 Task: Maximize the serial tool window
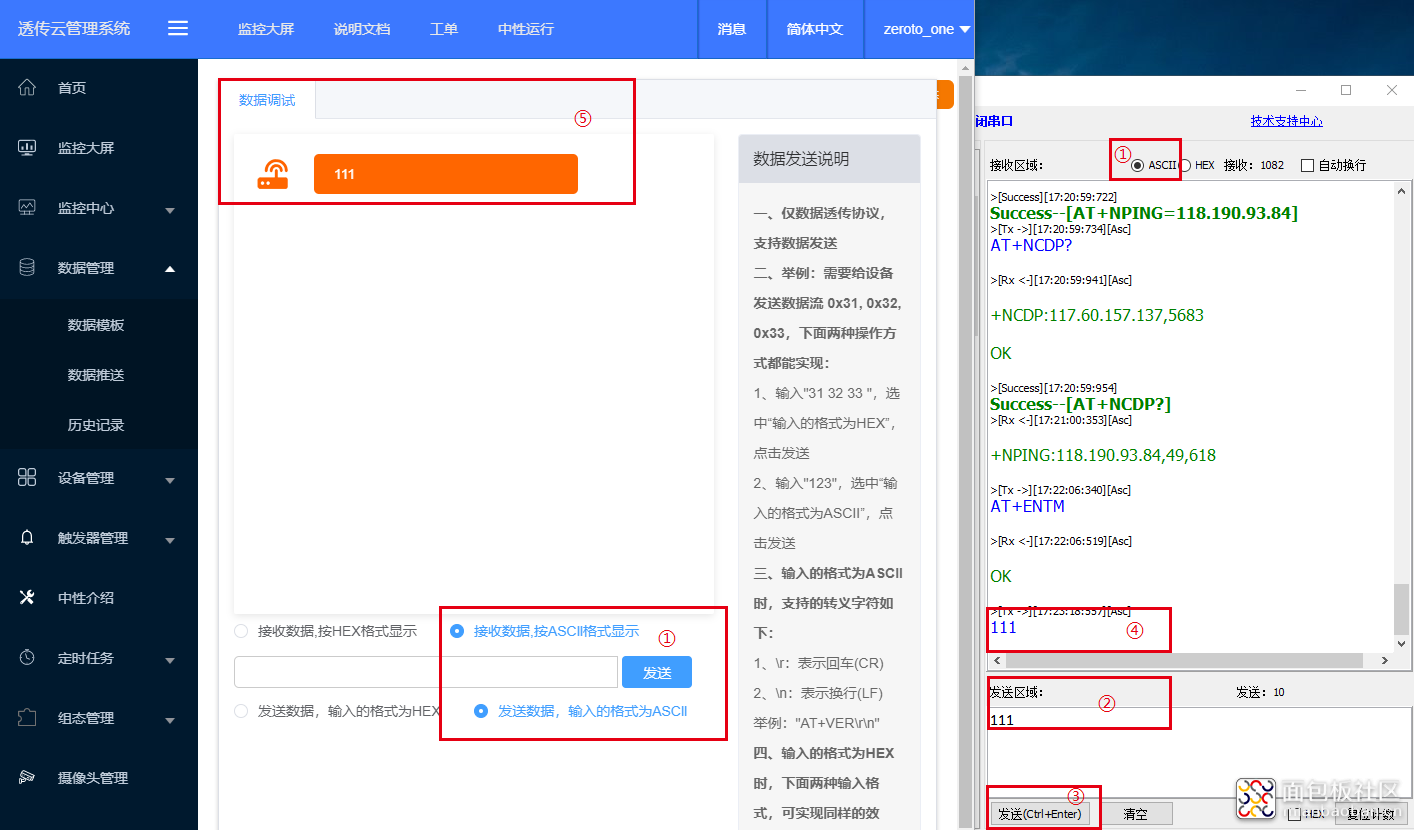pos(1346,90)
